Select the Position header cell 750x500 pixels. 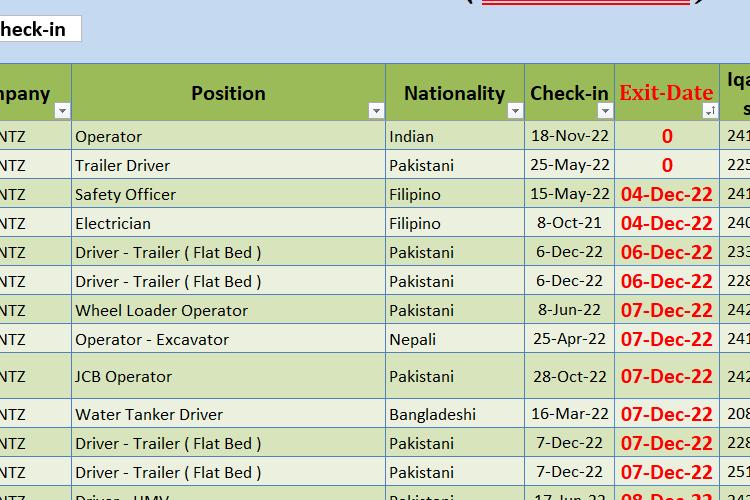pos(228,93)
